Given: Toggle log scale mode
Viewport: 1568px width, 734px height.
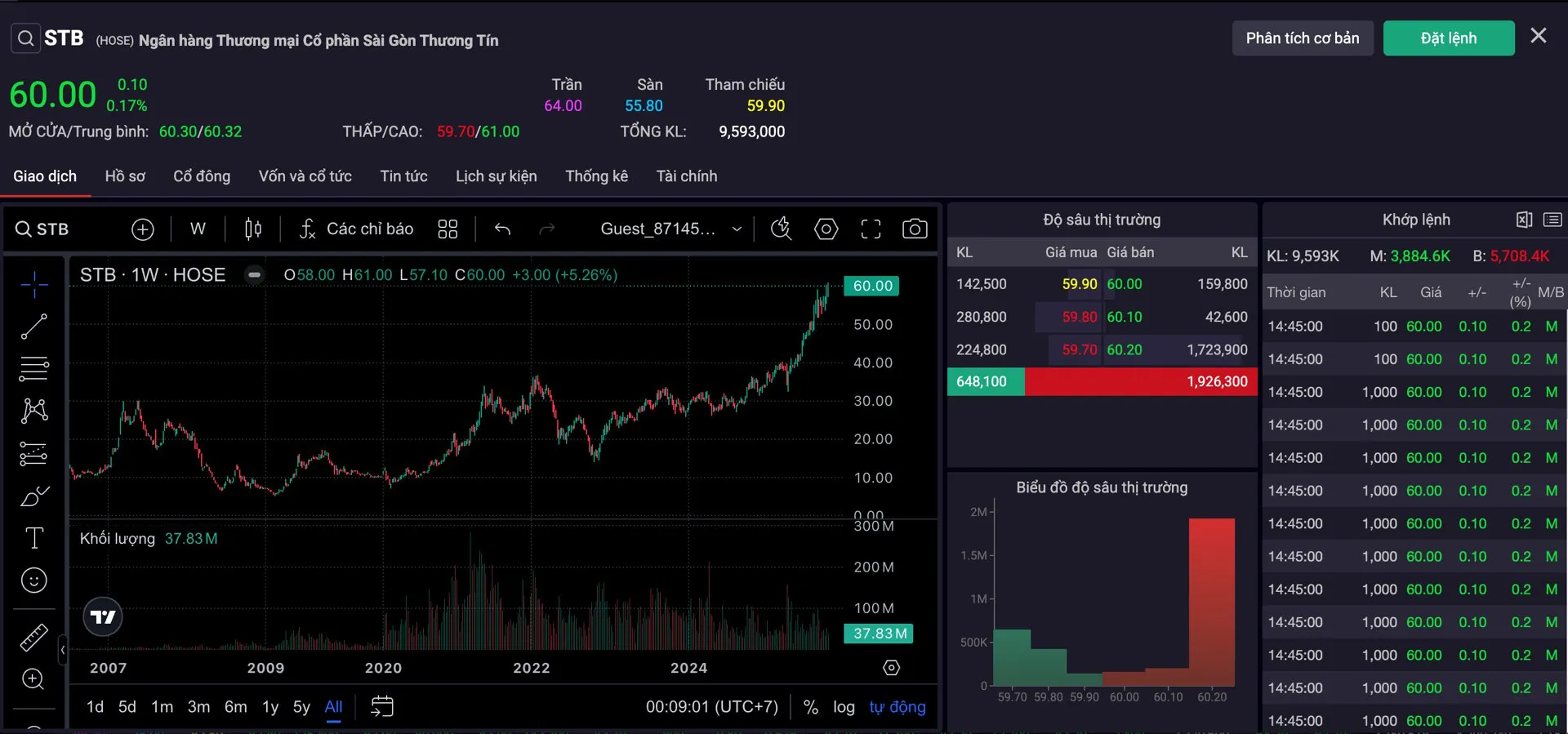Looking at the screenshot, I should (844, 707).
